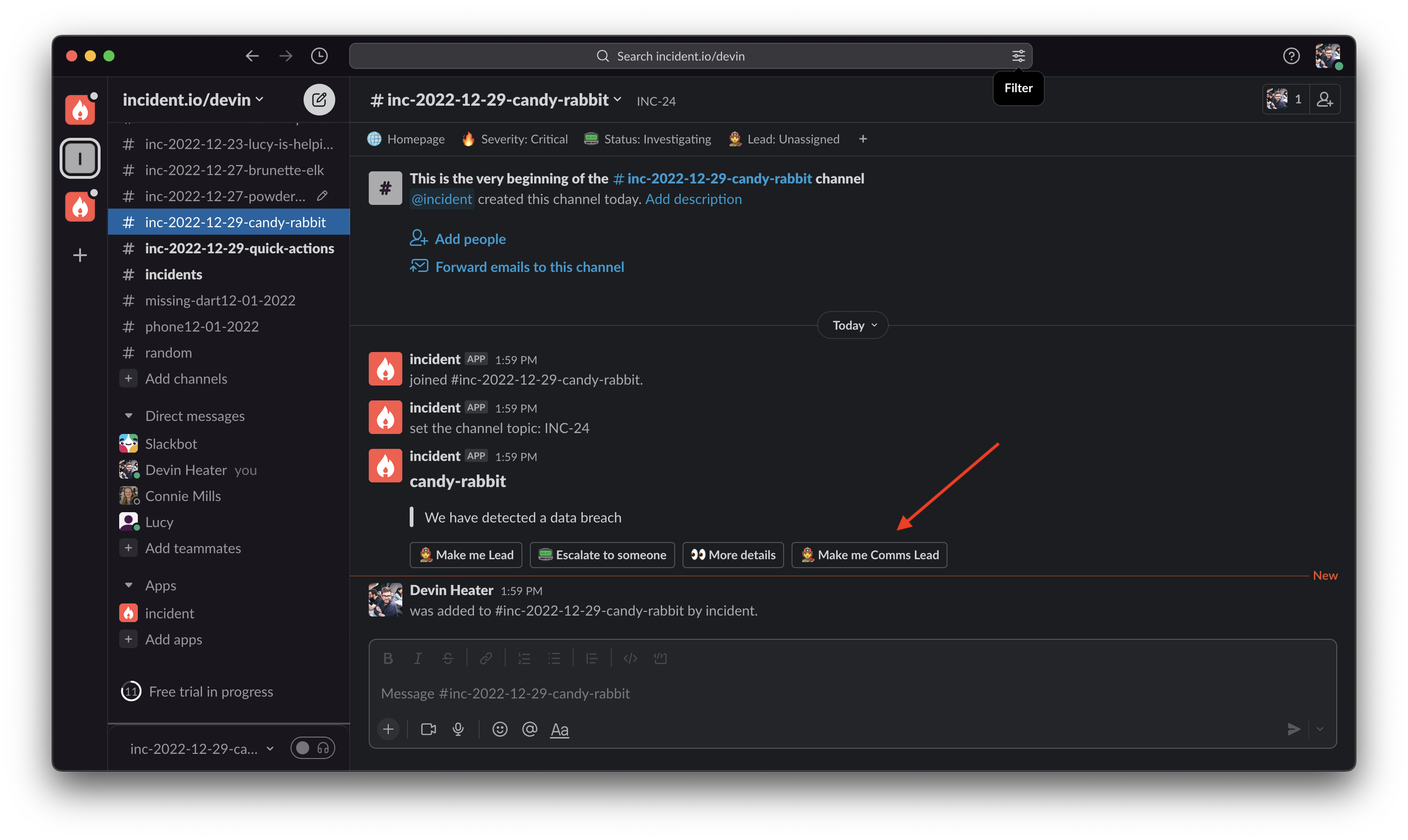Click the Add description link
The height and width of the screenshot is (840, 1408).
click(x=693, y=199)
